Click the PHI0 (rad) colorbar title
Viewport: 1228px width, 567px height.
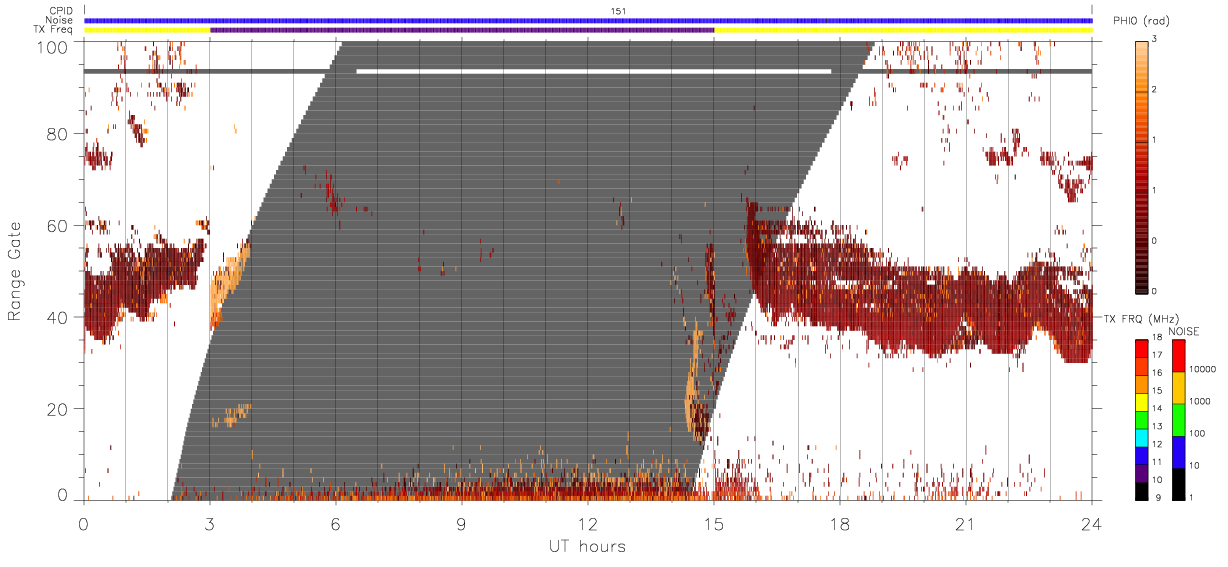[x=1141, y=22]
